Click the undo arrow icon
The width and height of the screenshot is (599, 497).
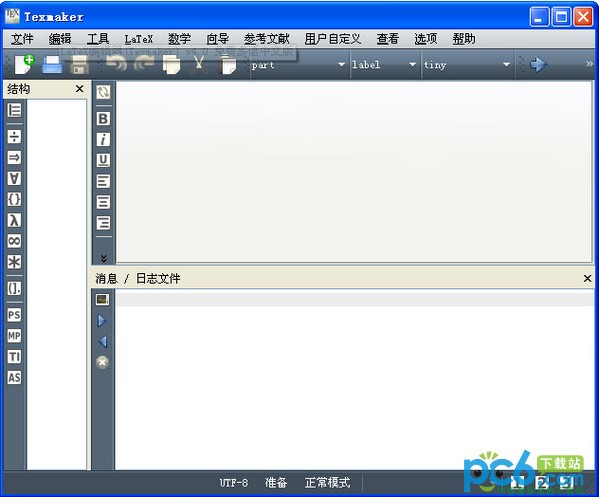(116, 63)
